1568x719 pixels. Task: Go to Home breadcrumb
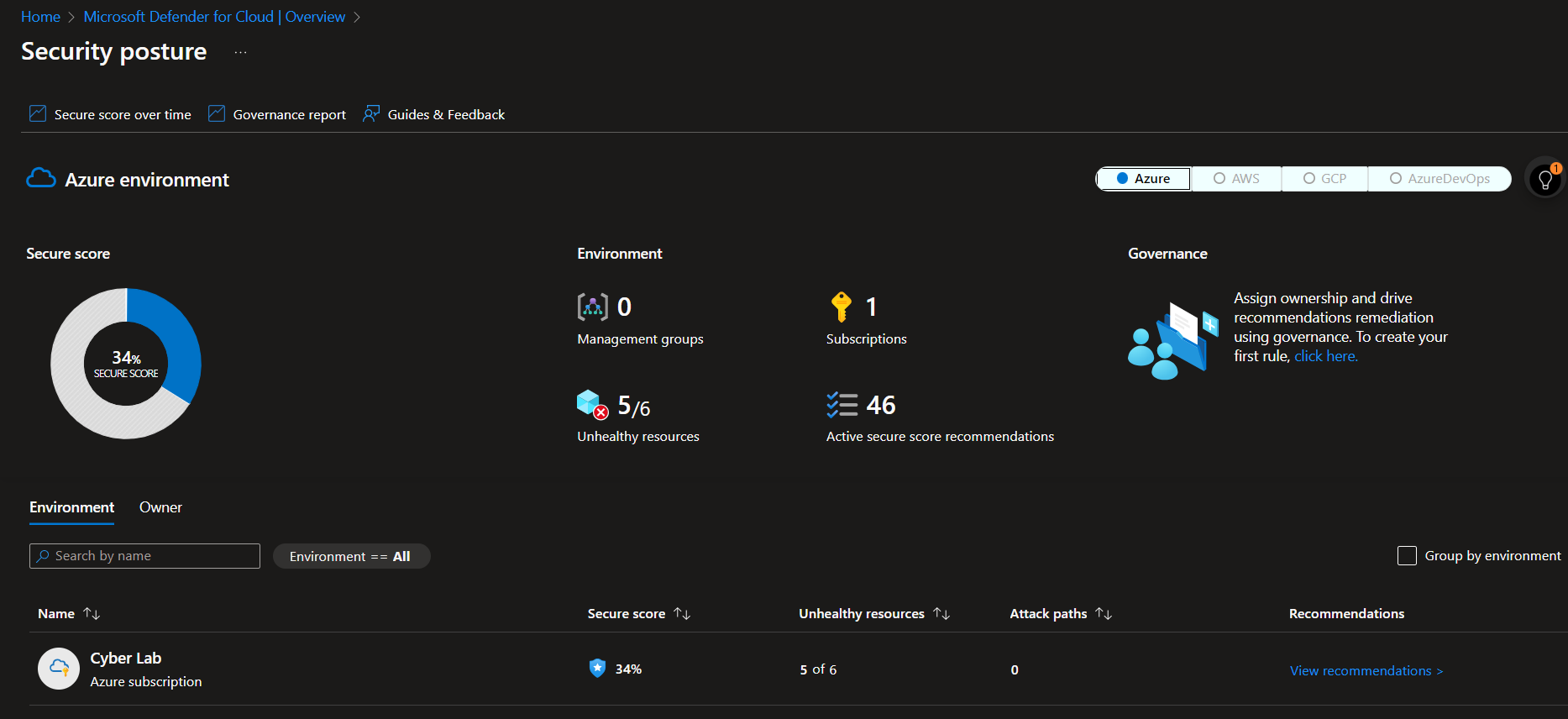40,17
